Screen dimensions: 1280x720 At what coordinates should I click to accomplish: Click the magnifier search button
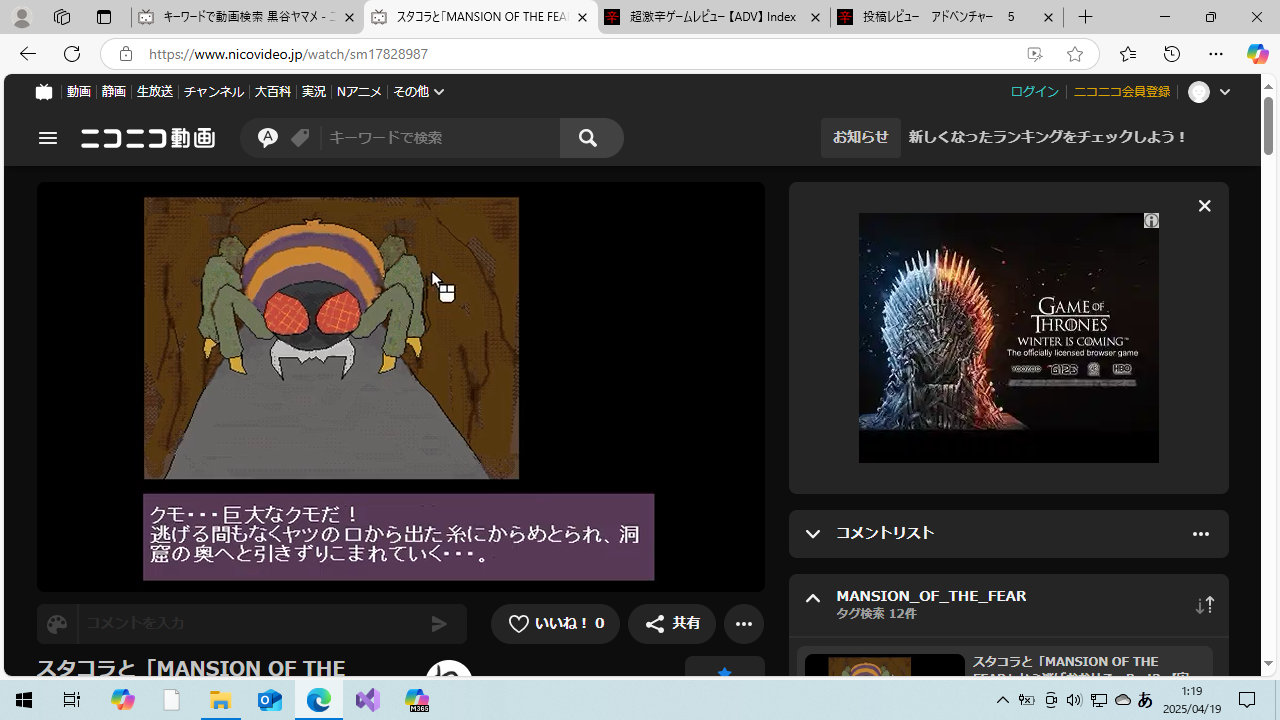coord(588,138)
